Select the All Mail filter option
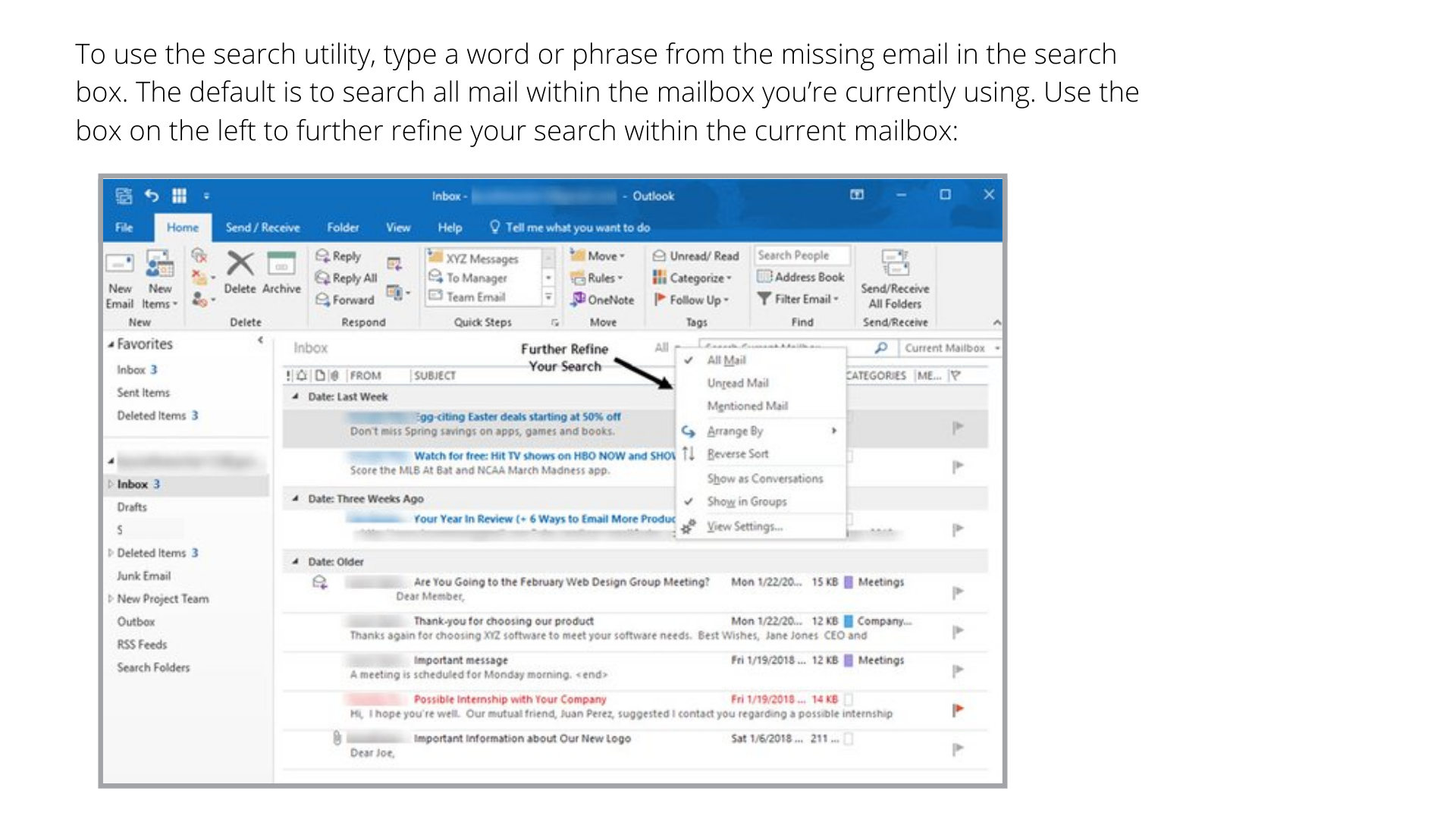This screenshot has width=1456, height=819. click(726, 360)
